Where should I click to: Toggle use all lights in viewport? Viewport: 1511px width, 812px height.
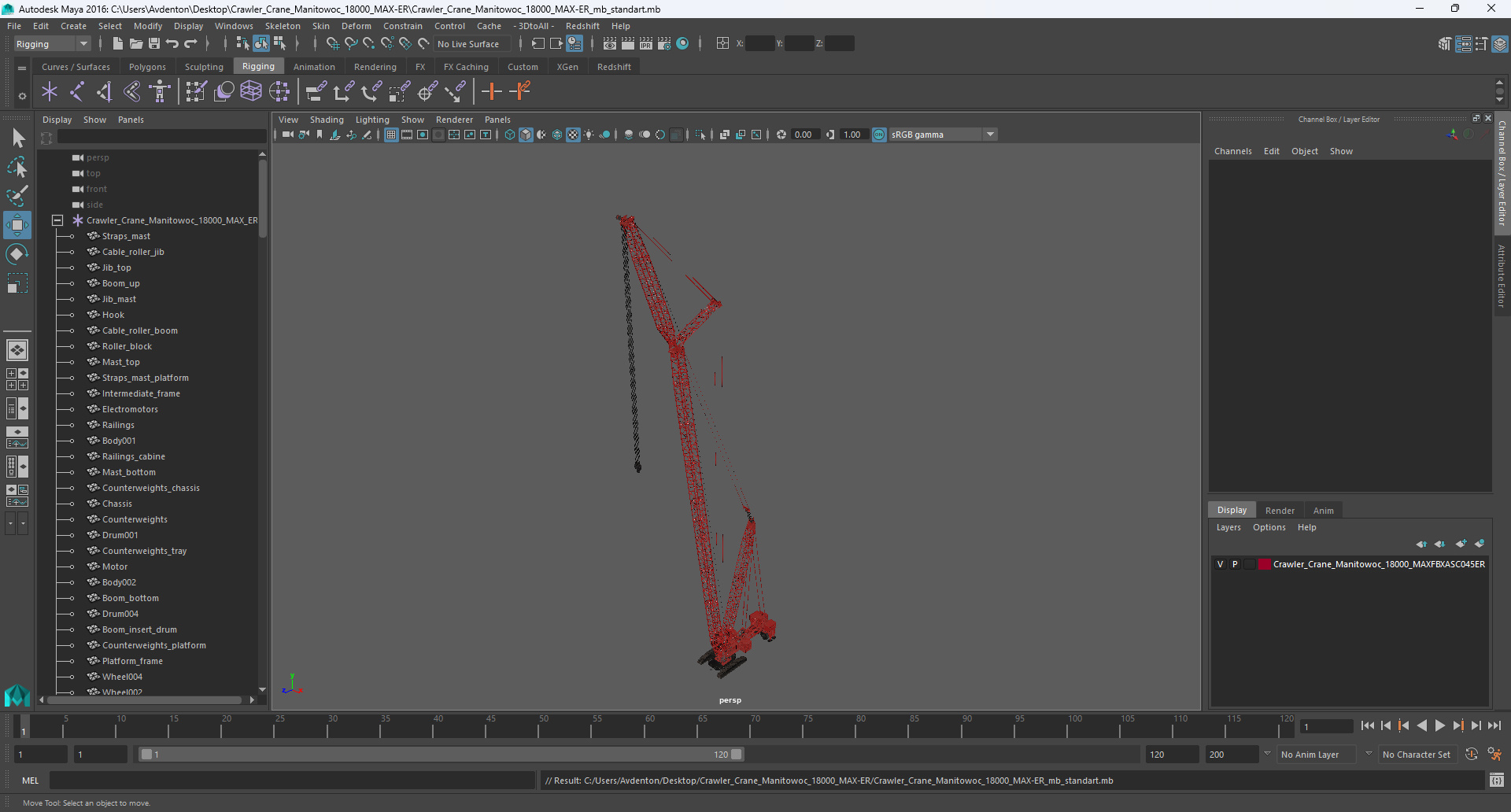(589, 135)
